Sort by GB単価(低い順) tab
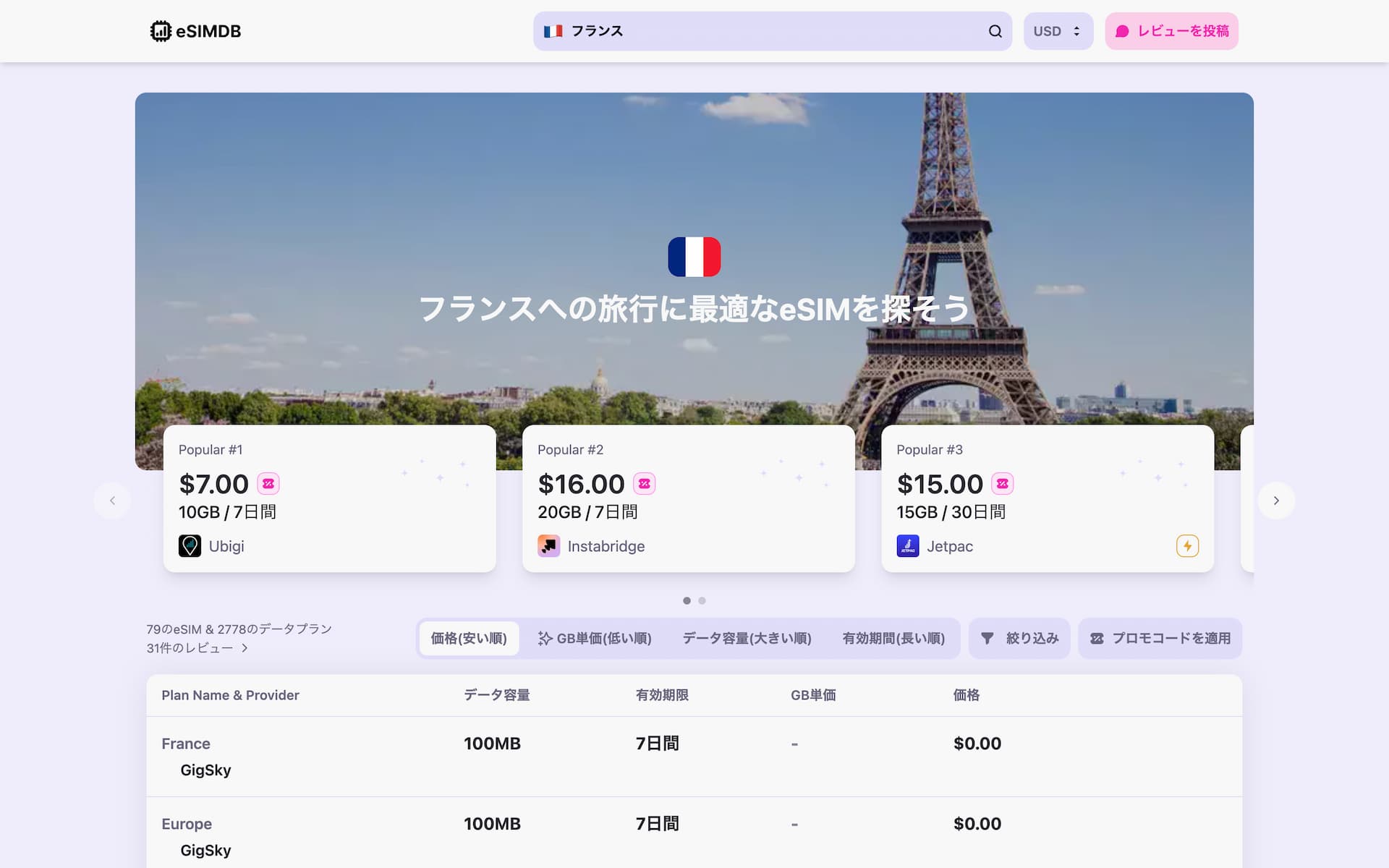 pyautogui.click(x=595, y=638)
